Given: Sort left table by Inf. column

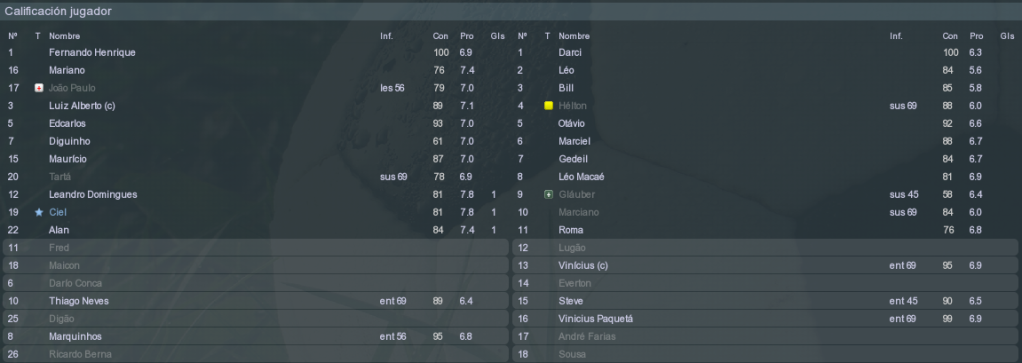Looking at the screenshot, I should tap(387, 36).
